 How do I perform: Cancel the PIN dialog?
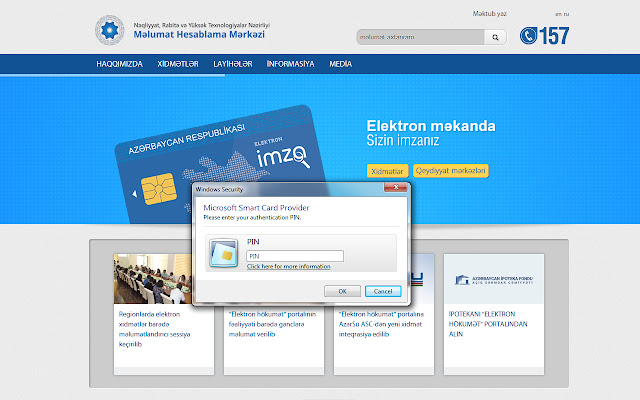(383, 291)
